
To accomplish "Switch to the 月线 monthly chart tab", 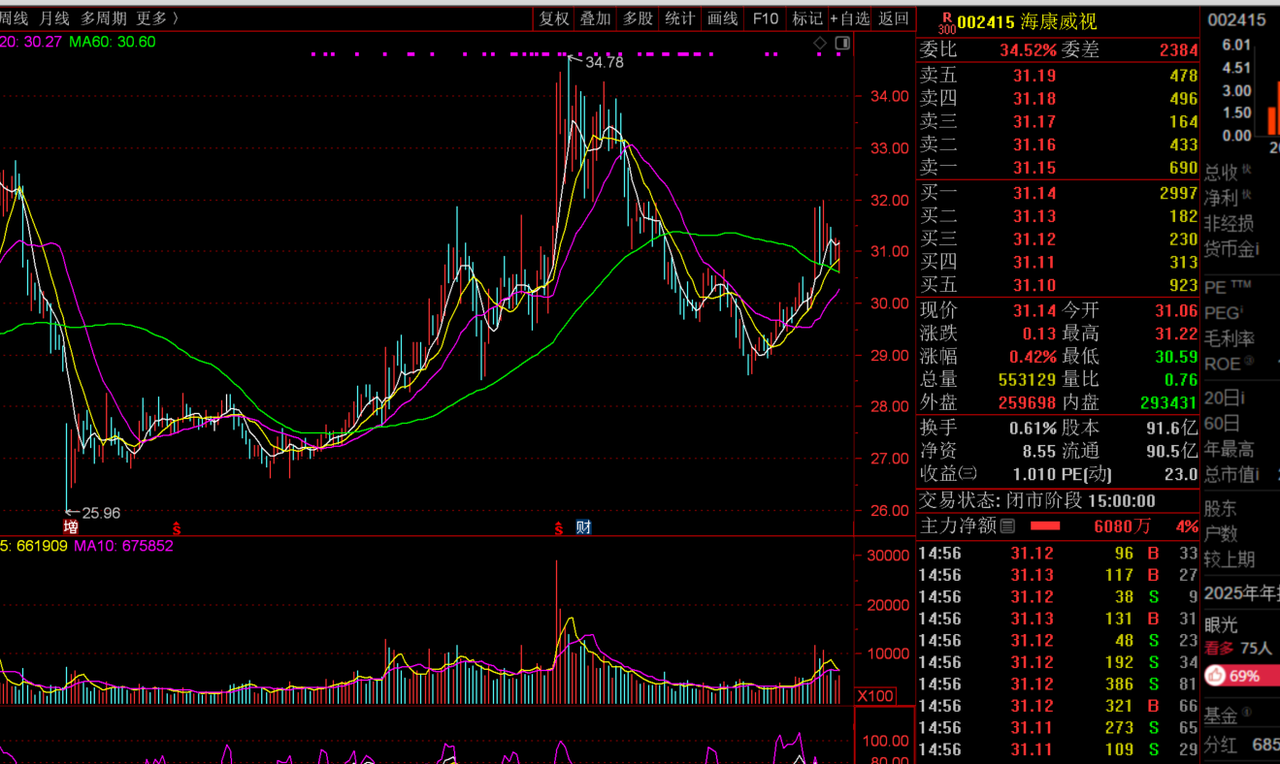I will click(x=55, y=18).
